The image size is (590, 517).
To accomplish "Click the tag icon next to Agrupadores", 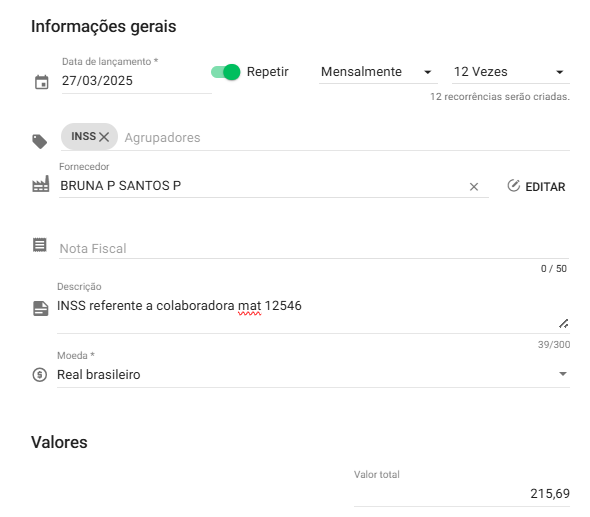I will click(x=40, y=141).
